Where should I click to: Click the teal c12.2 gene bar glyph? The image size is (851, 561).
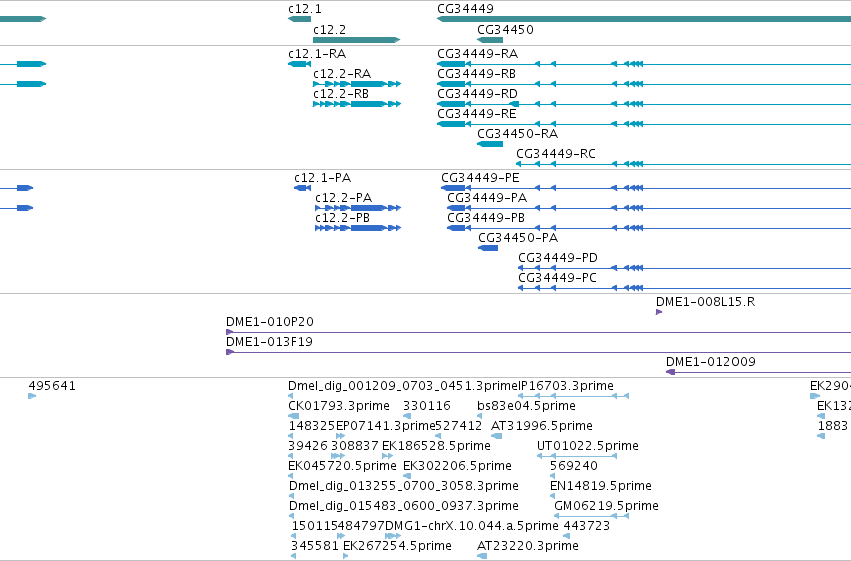pos(357,40)
